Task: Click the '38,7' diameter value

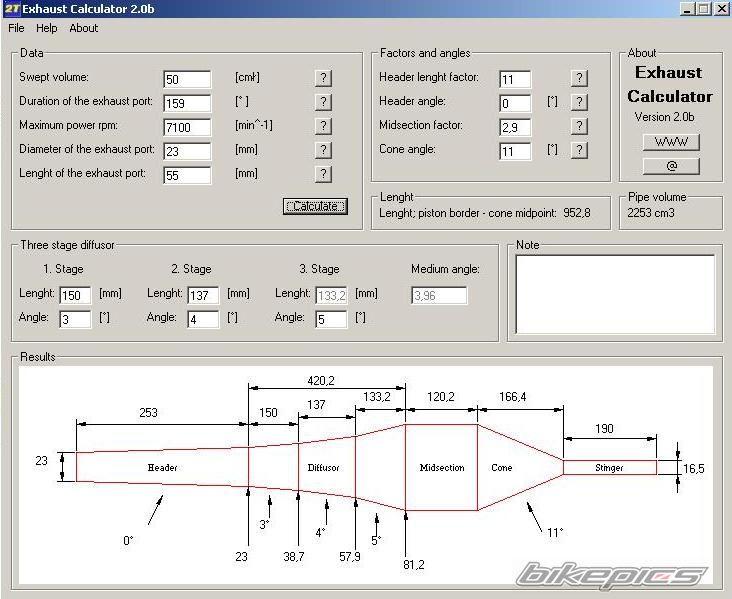Action: coord(294,556)
